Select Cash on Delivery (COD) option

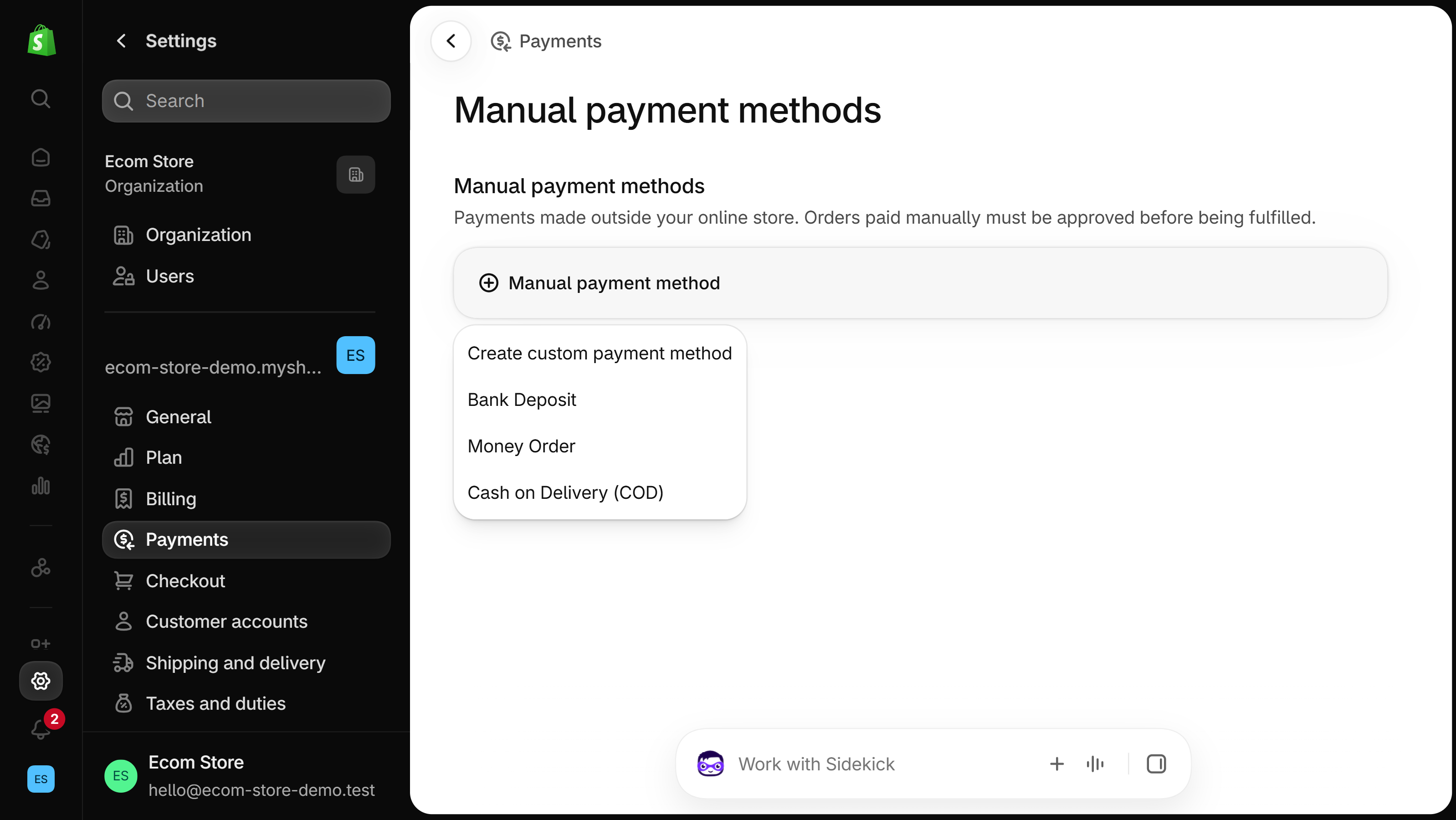click(600, 492)
